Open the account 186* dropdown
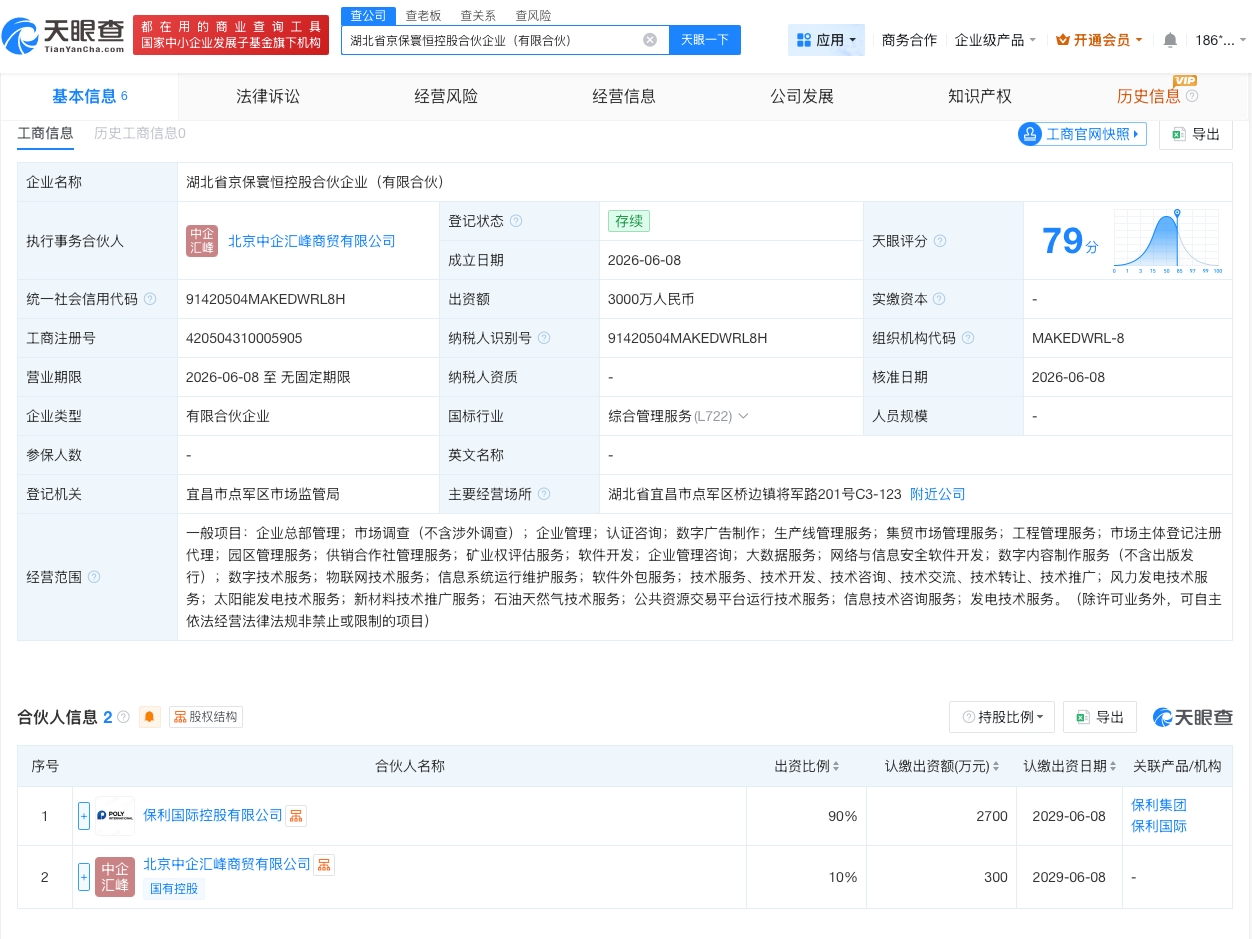The image size is (1252, 939). pos(1220,40)
